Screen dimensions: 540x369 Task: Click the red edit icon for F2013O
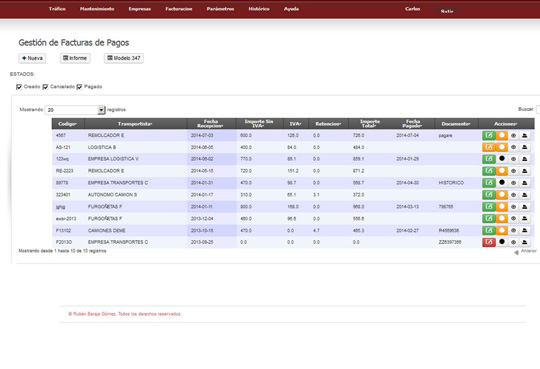click(489, 242)
